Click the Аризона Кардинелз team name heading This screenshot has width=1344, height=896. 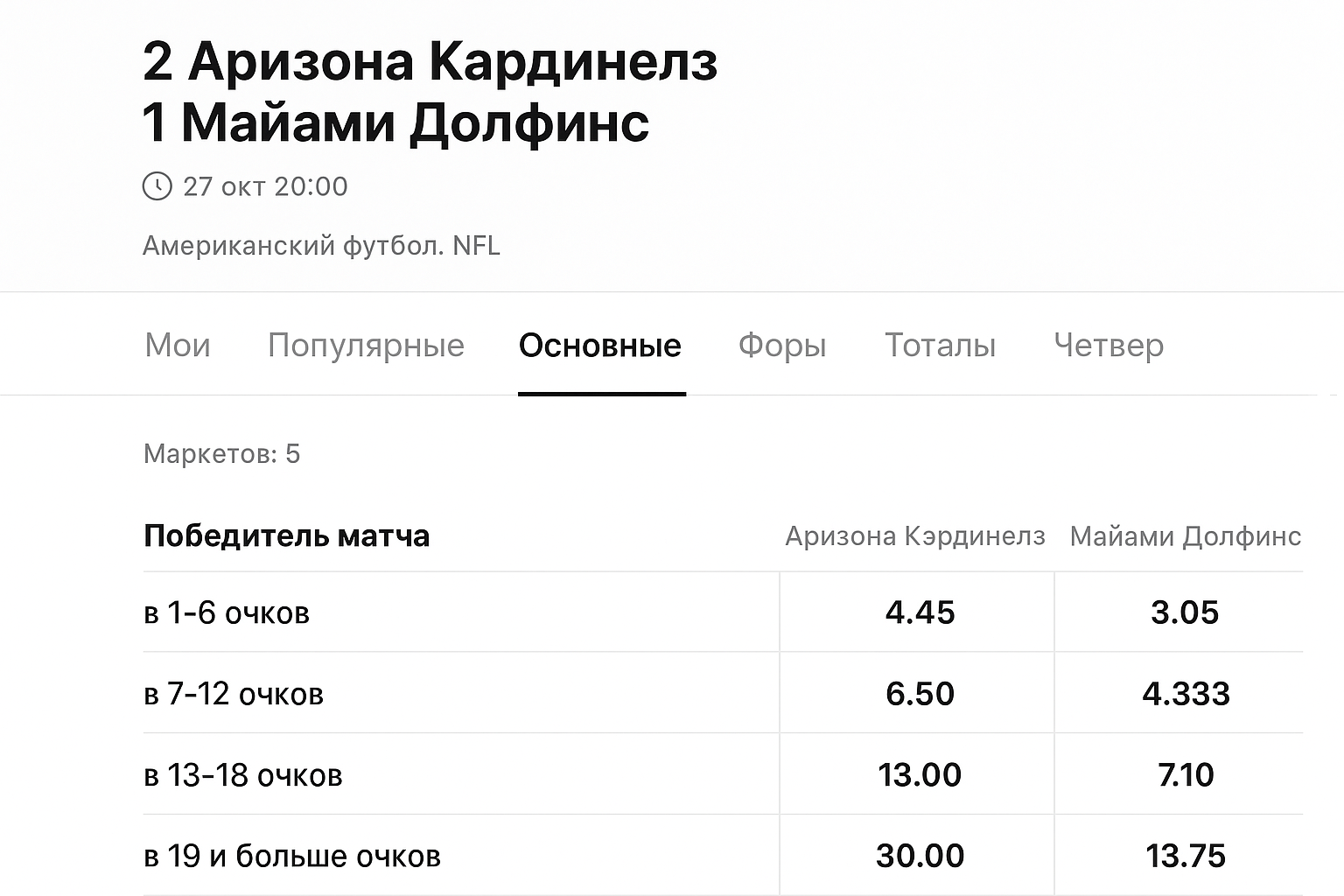(x=452, y=61)
